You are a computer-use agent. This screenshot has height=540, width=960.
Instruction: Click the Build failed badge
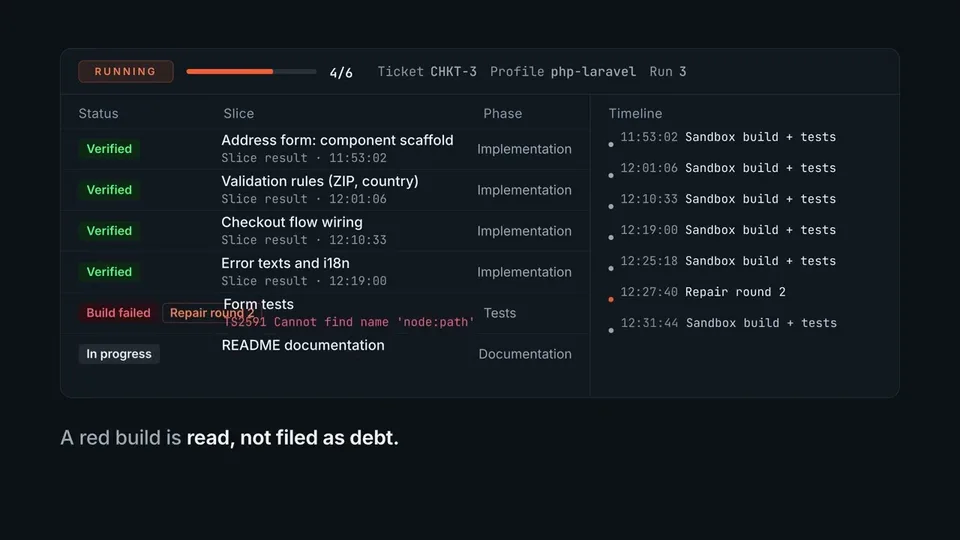coord(118,313)
